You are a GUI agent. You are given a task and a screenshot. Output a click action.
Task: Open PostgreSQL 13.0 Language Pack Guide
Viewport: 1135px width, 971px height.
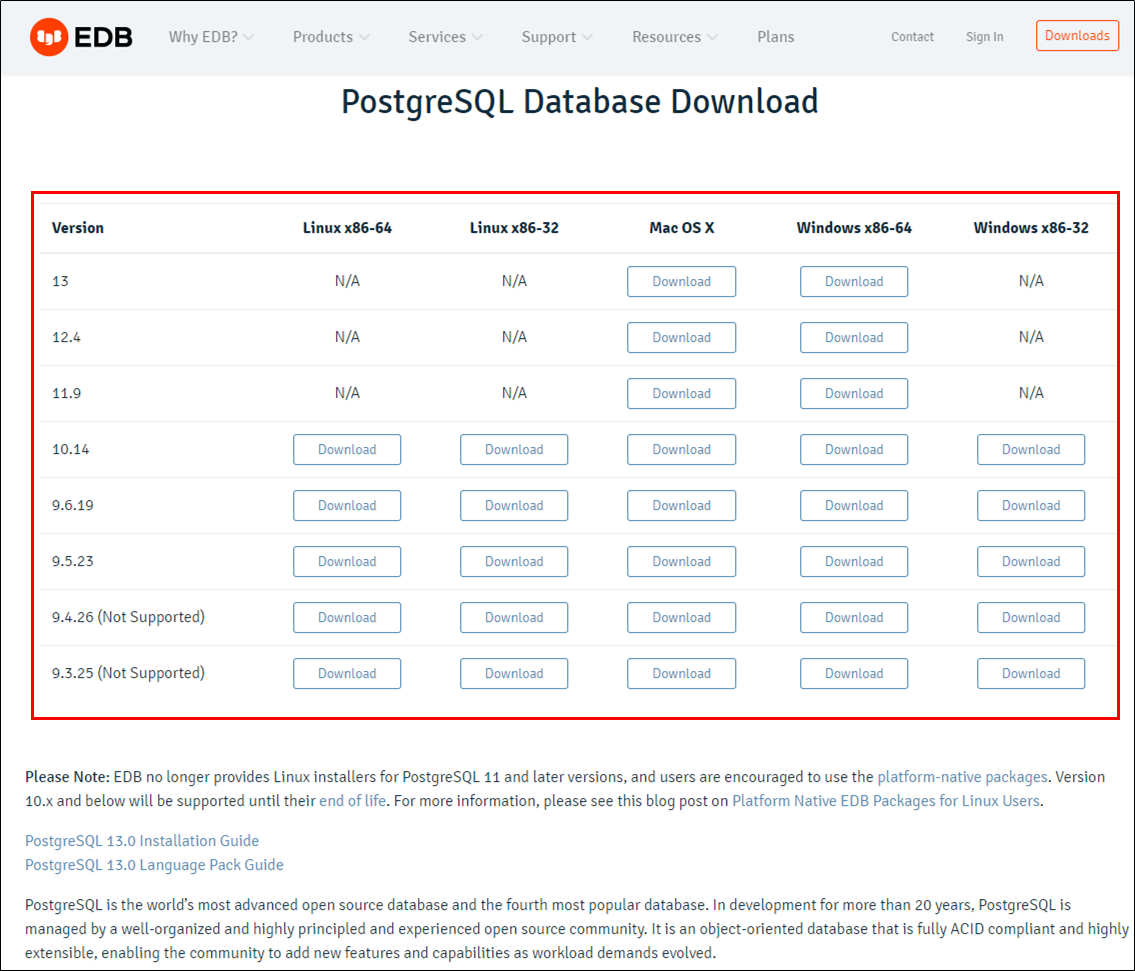point(154,865)
